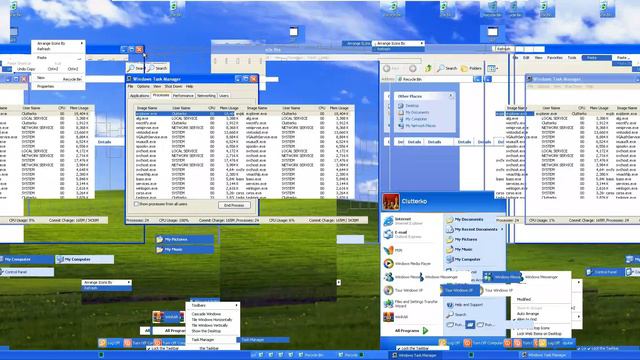Click the CPU Usage: 100% status text

[x=173, y=220]
